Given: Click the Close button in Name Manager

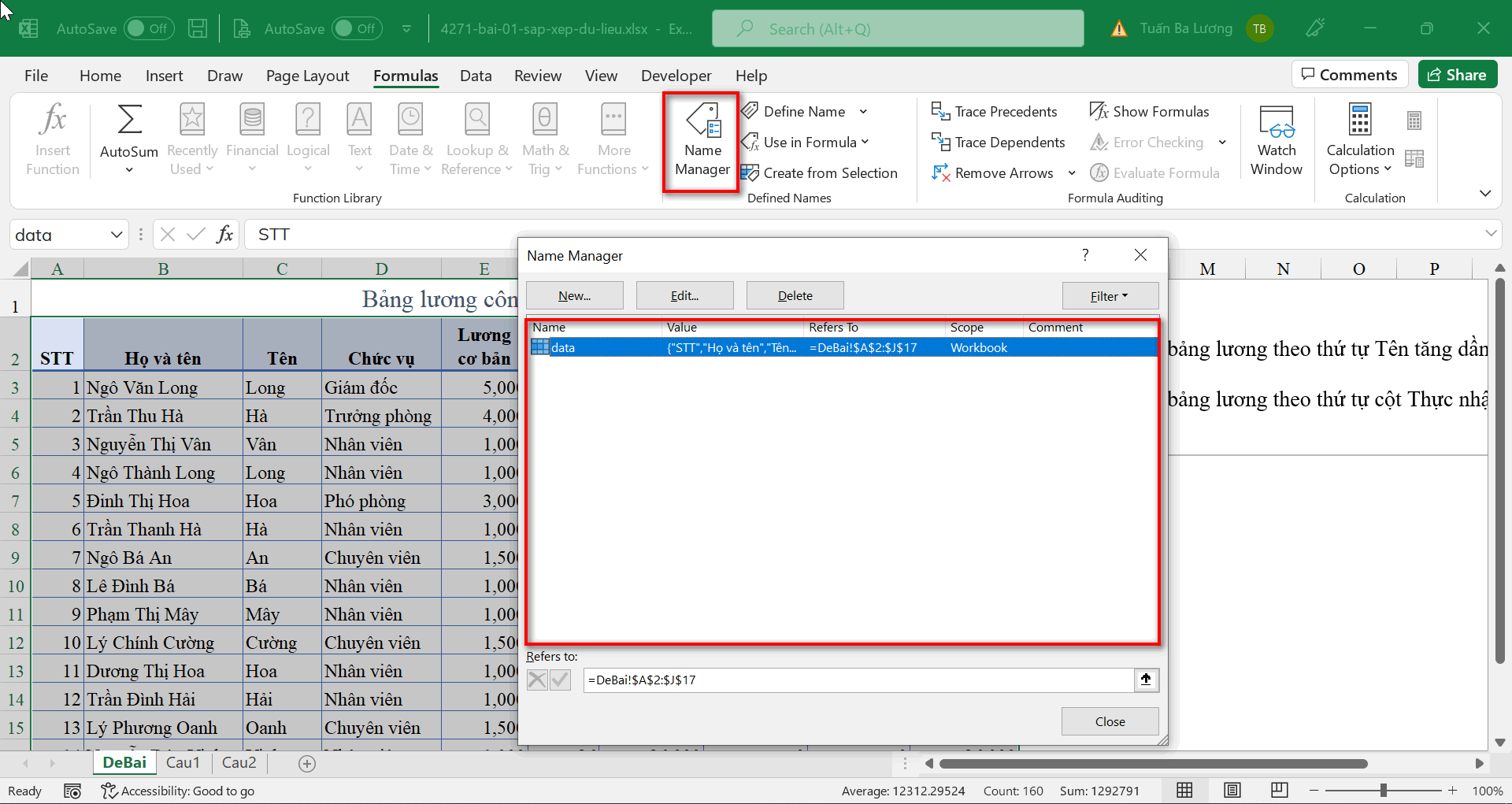Looking at the screenshot, I should click(1110, 721).
